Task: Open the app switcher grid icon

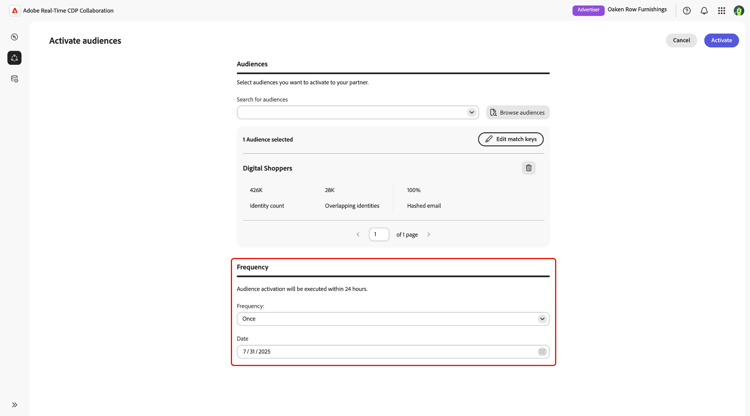Action: (721, 11)
